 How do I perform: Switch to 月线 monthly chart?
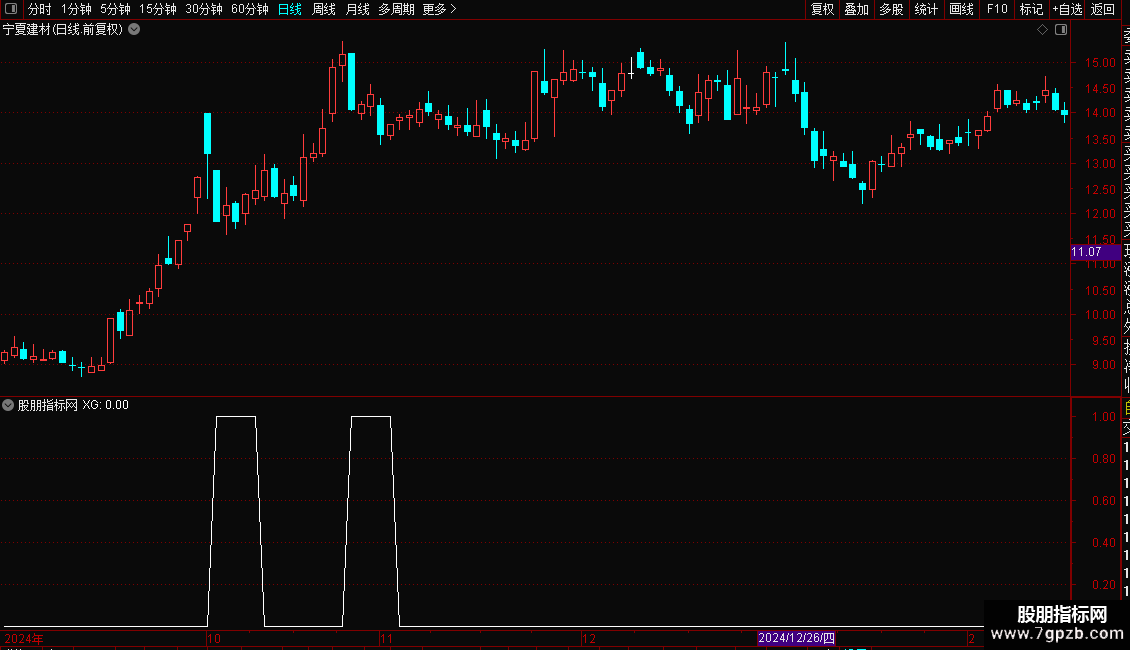(357, 9)
